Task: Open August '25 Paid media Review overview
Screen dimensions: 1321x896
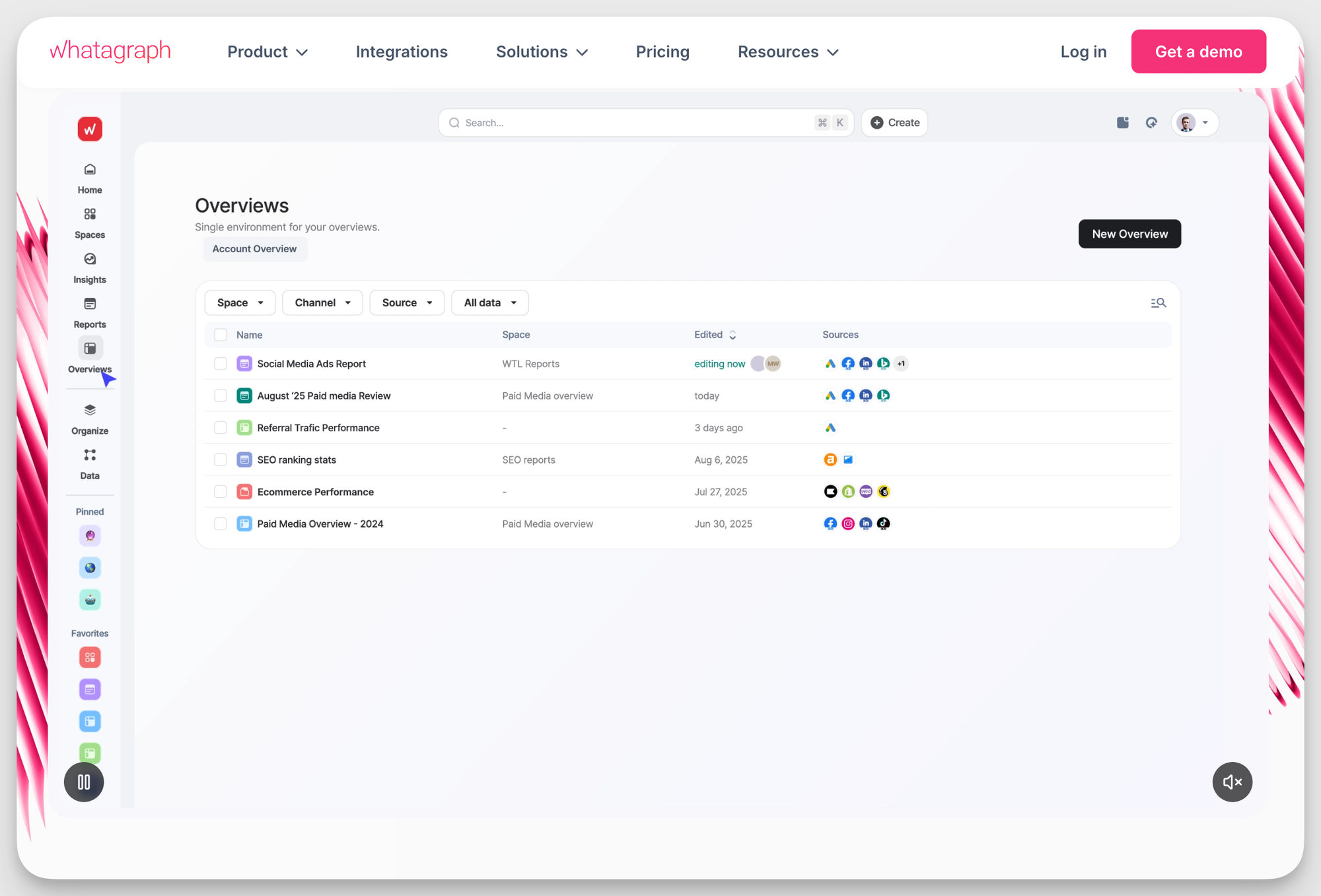Action: coord(324,396)
